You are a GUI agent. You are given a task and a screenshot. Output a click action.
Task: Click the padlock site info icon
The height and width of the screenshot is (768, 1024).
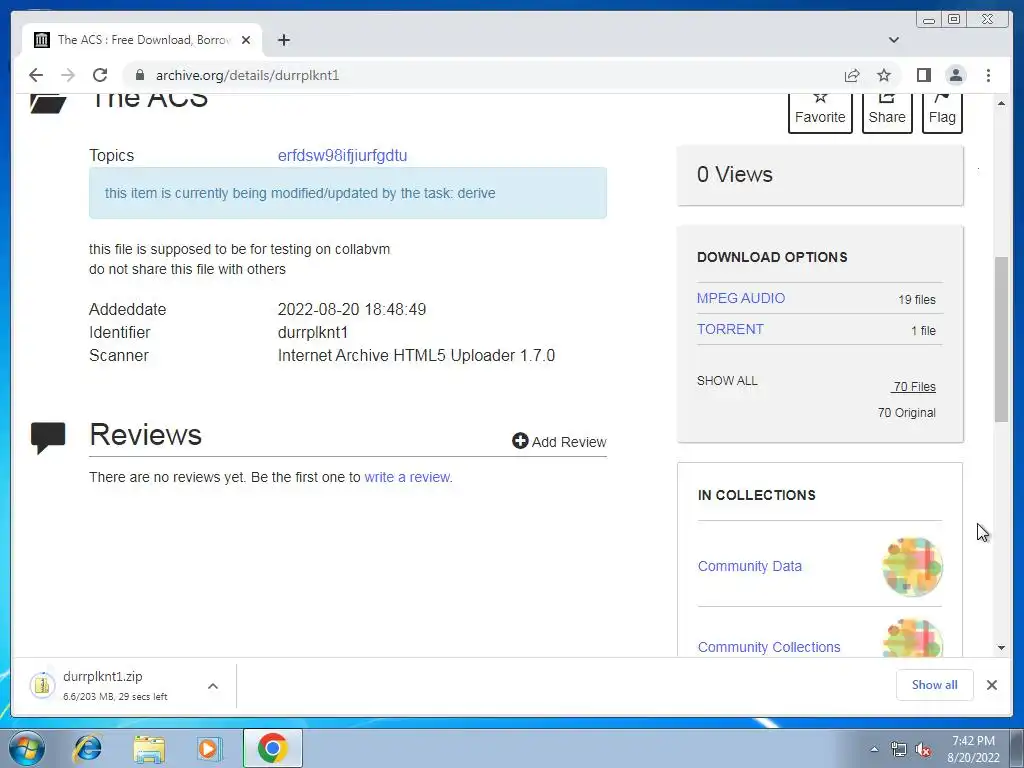[139, 75]
